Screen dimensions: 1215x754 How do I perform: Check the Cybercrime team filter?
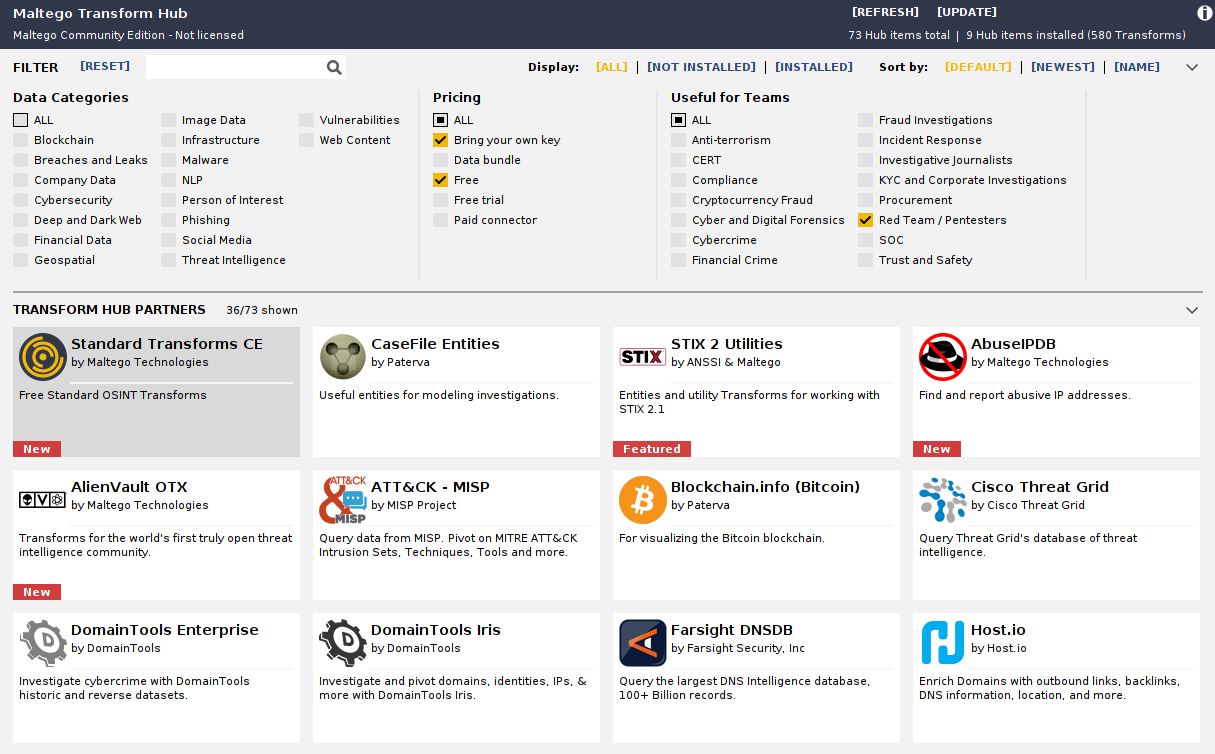click(x=679, y=240)
